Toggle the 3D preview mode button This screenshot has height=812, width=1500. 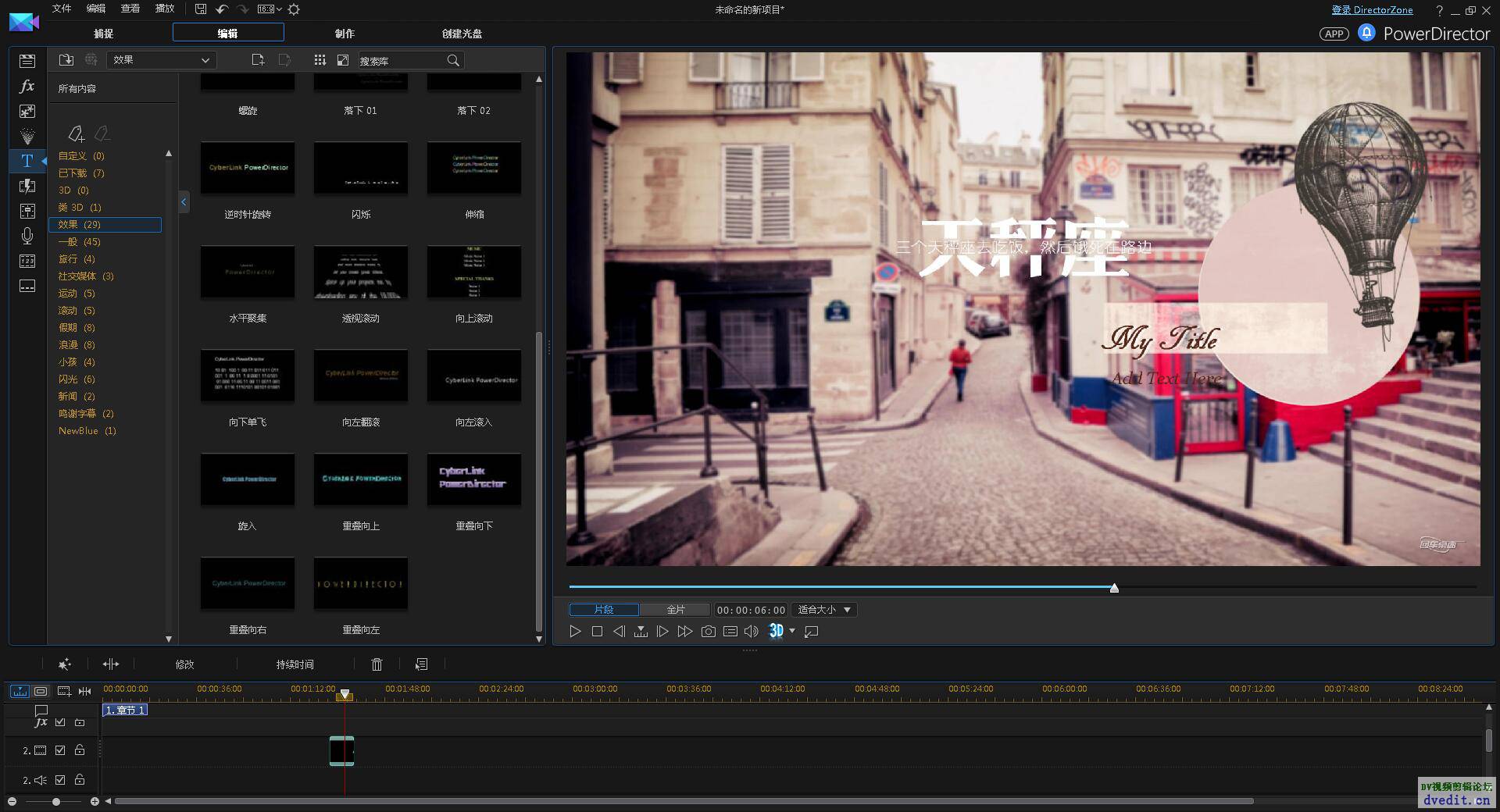pos(776,631)
